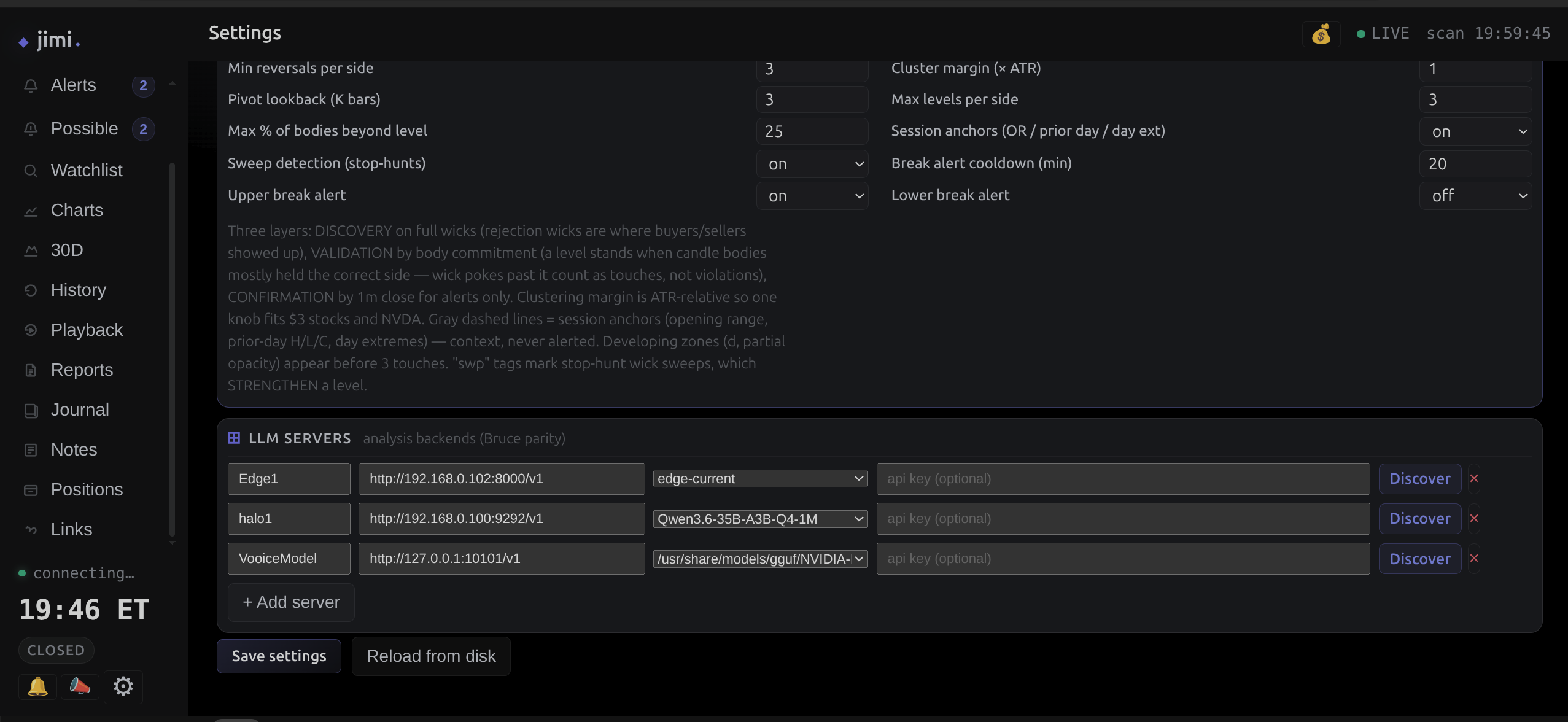
Task: Click the LLM Servers grid icon
Action: point(234,438)
